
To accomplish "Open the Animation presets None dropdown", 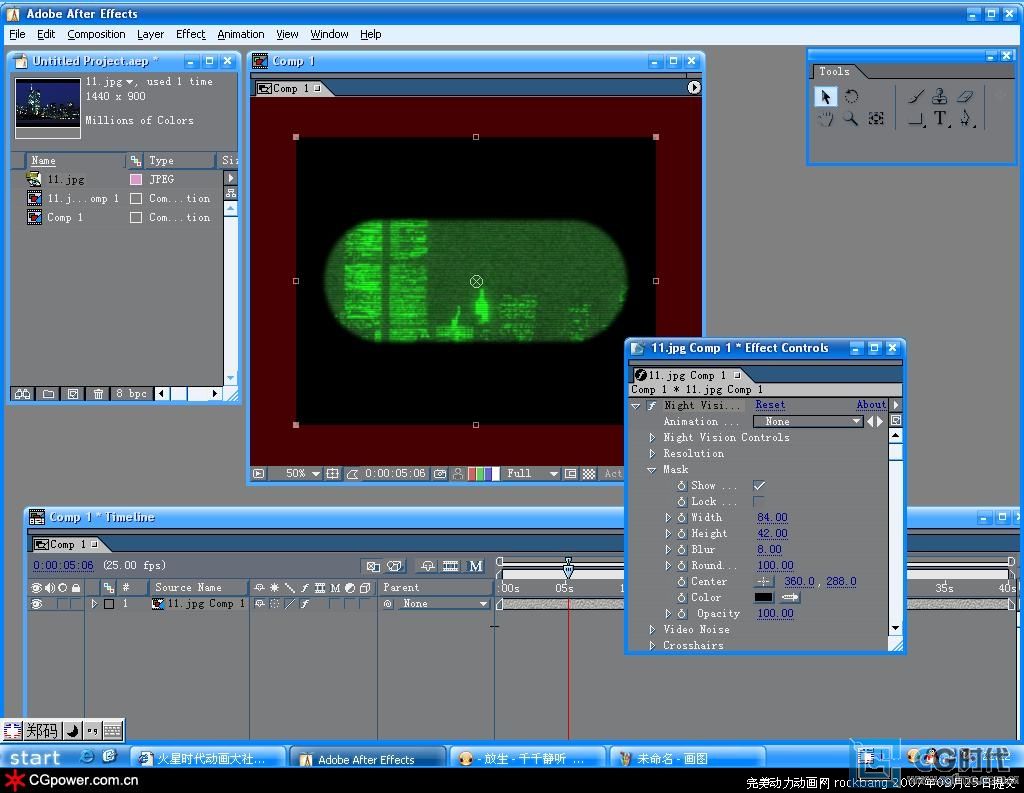I will pyautogui.click(x=808, y=421).
